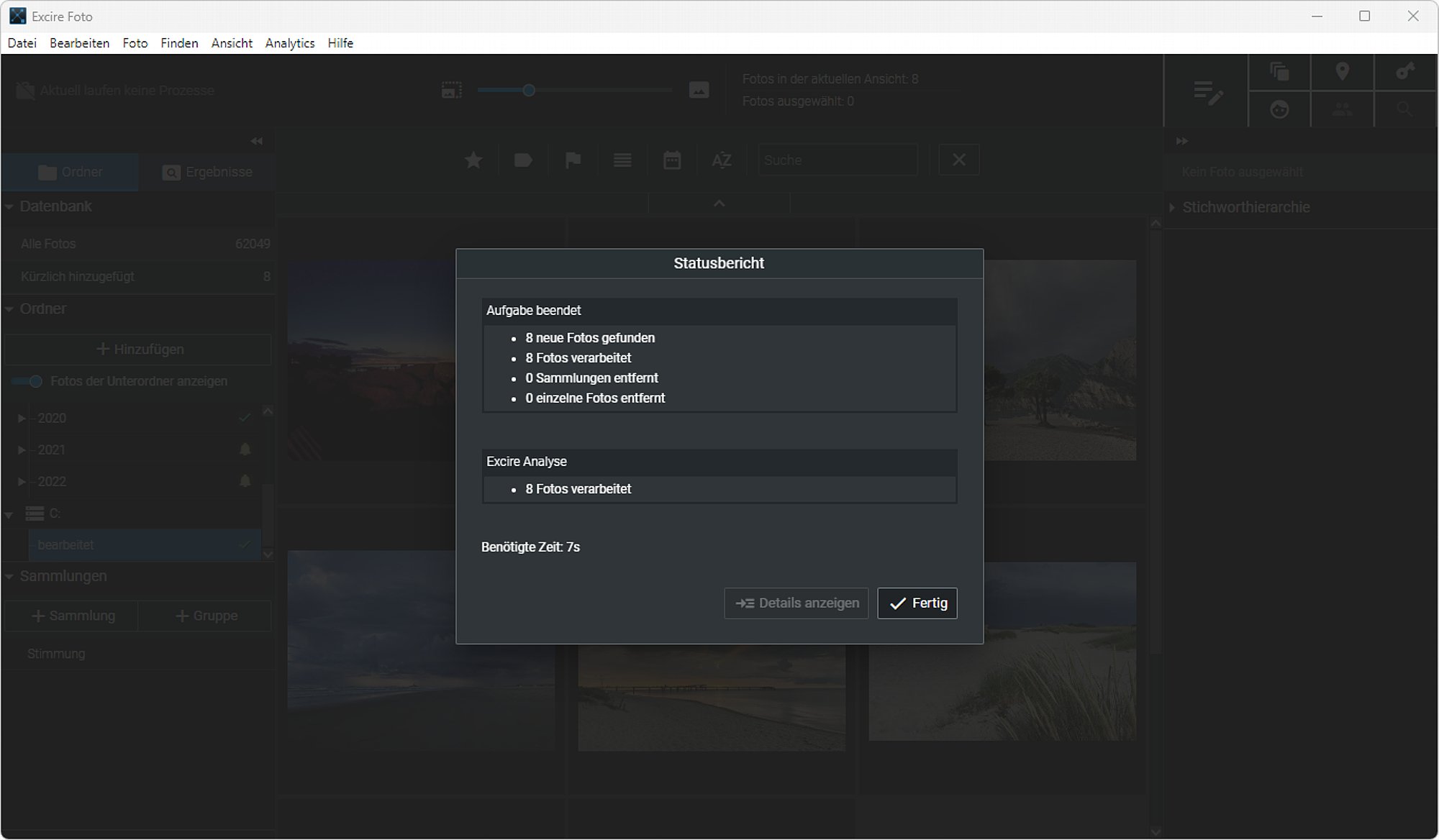The image size is (1439, 840).
Task: Click the add Gruppe button
Action: (205, 616)
